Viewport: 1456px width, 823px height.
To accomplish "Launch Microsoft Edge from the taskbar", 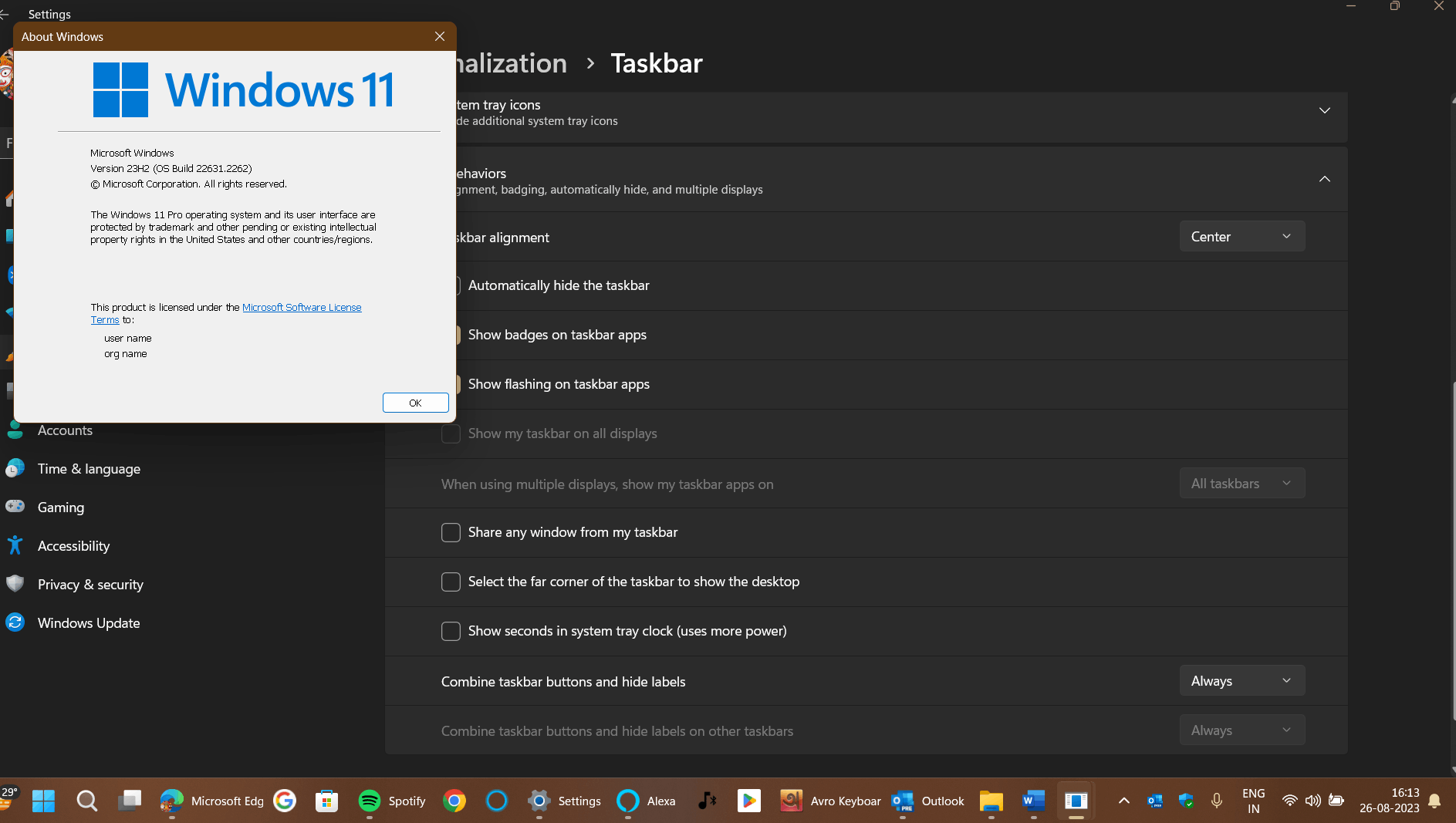I will pos(211,801).
